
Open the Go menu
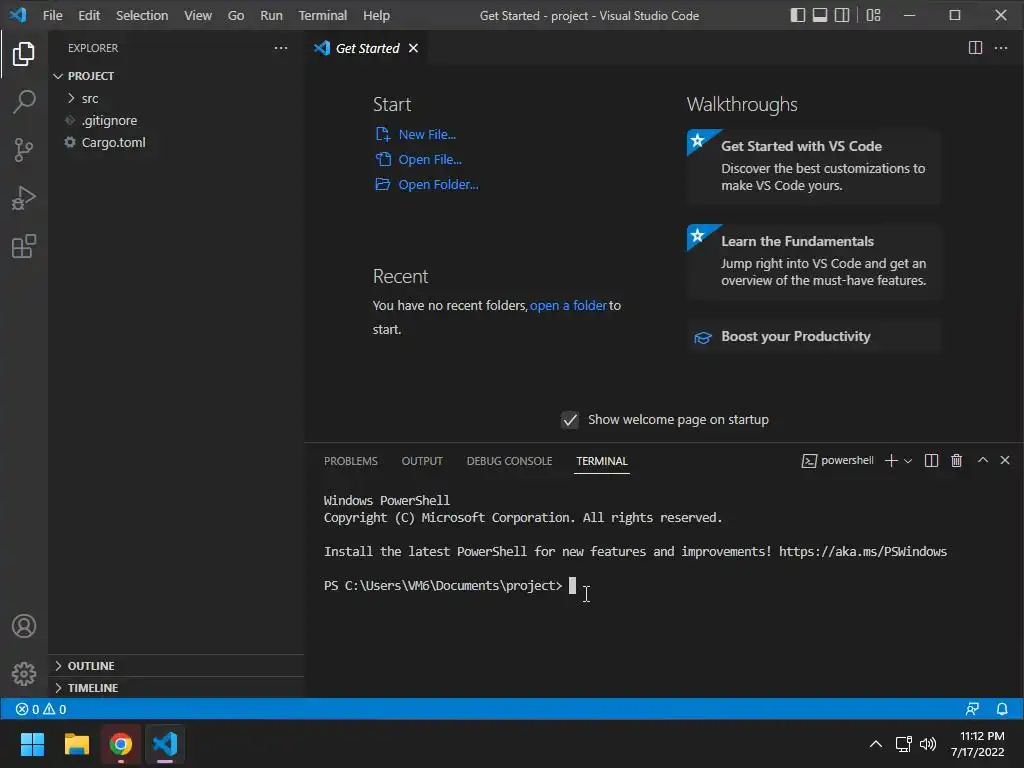click(236, 15)
